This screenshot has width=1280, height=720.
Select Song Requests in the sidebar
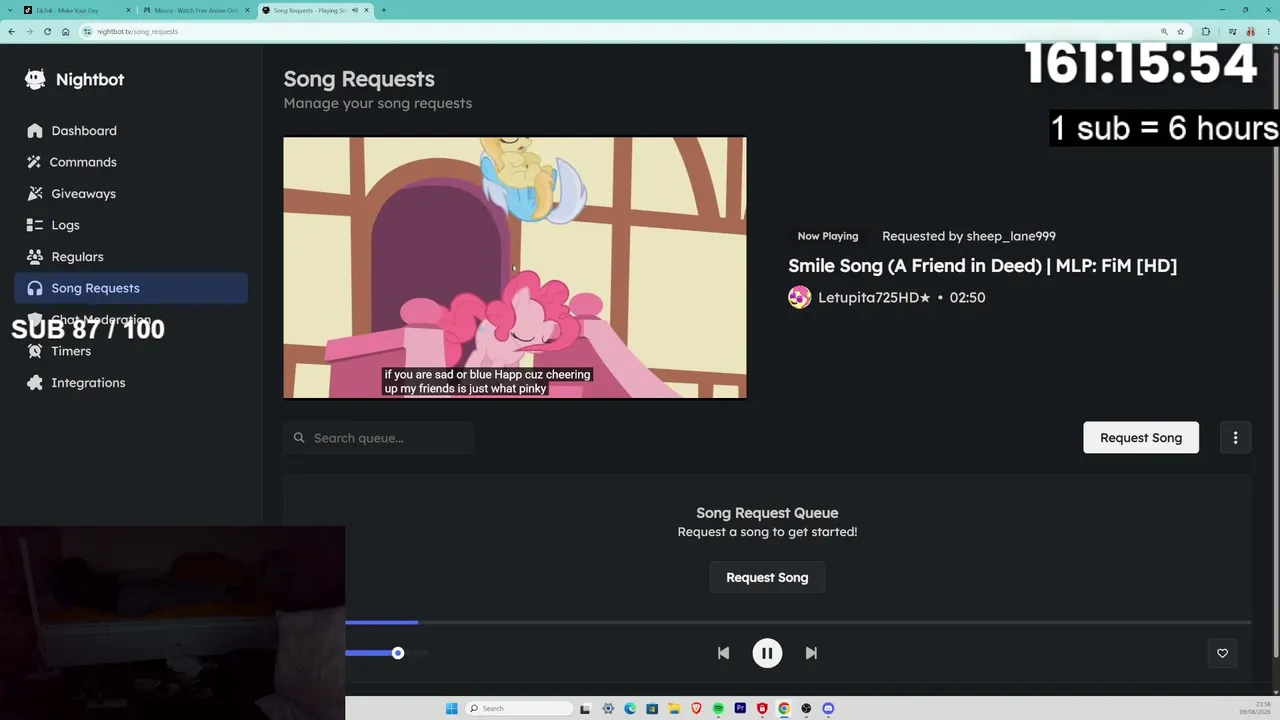131,288
